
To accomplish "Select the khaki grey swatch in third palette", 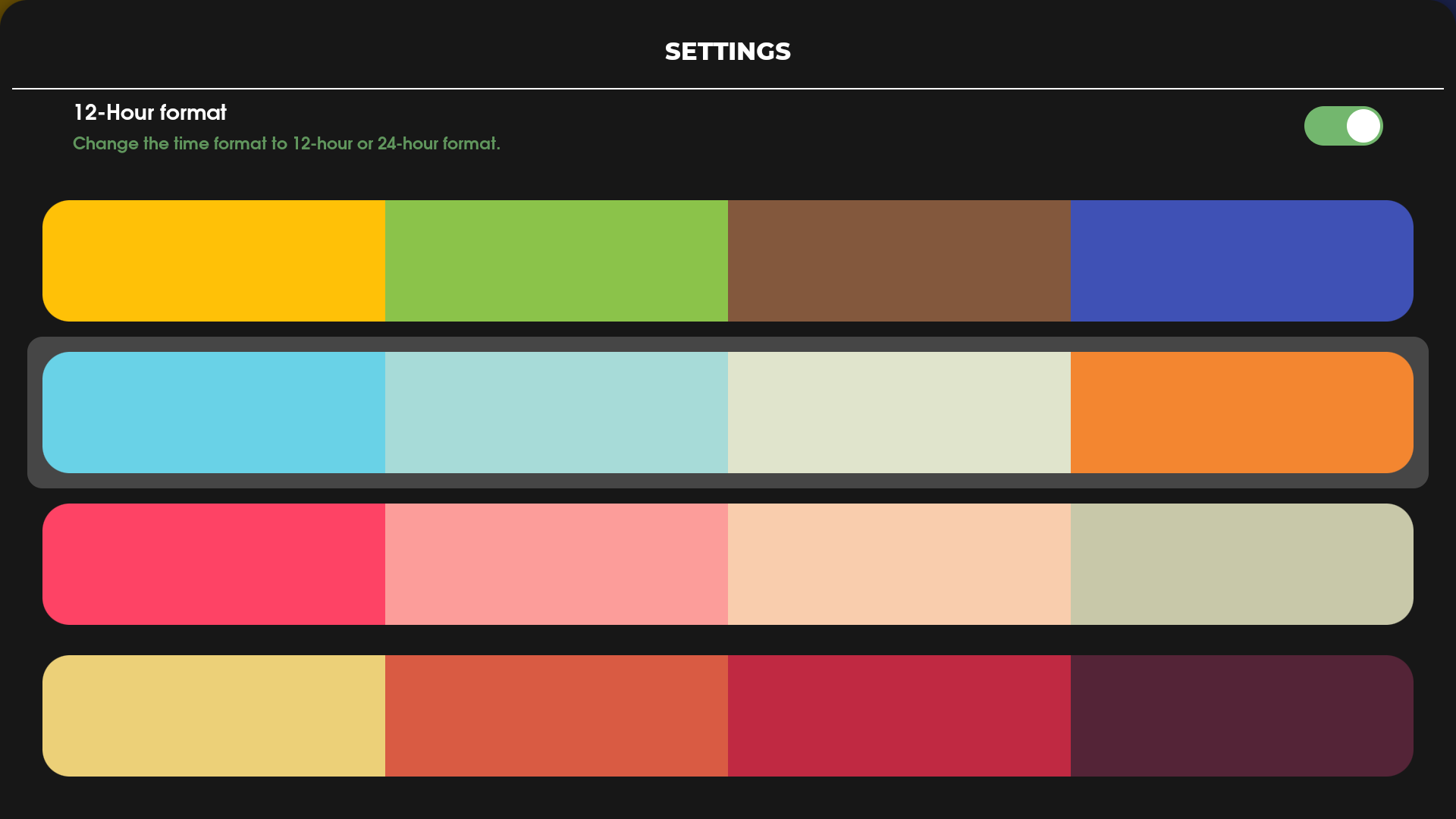I will pos(1242,564).
